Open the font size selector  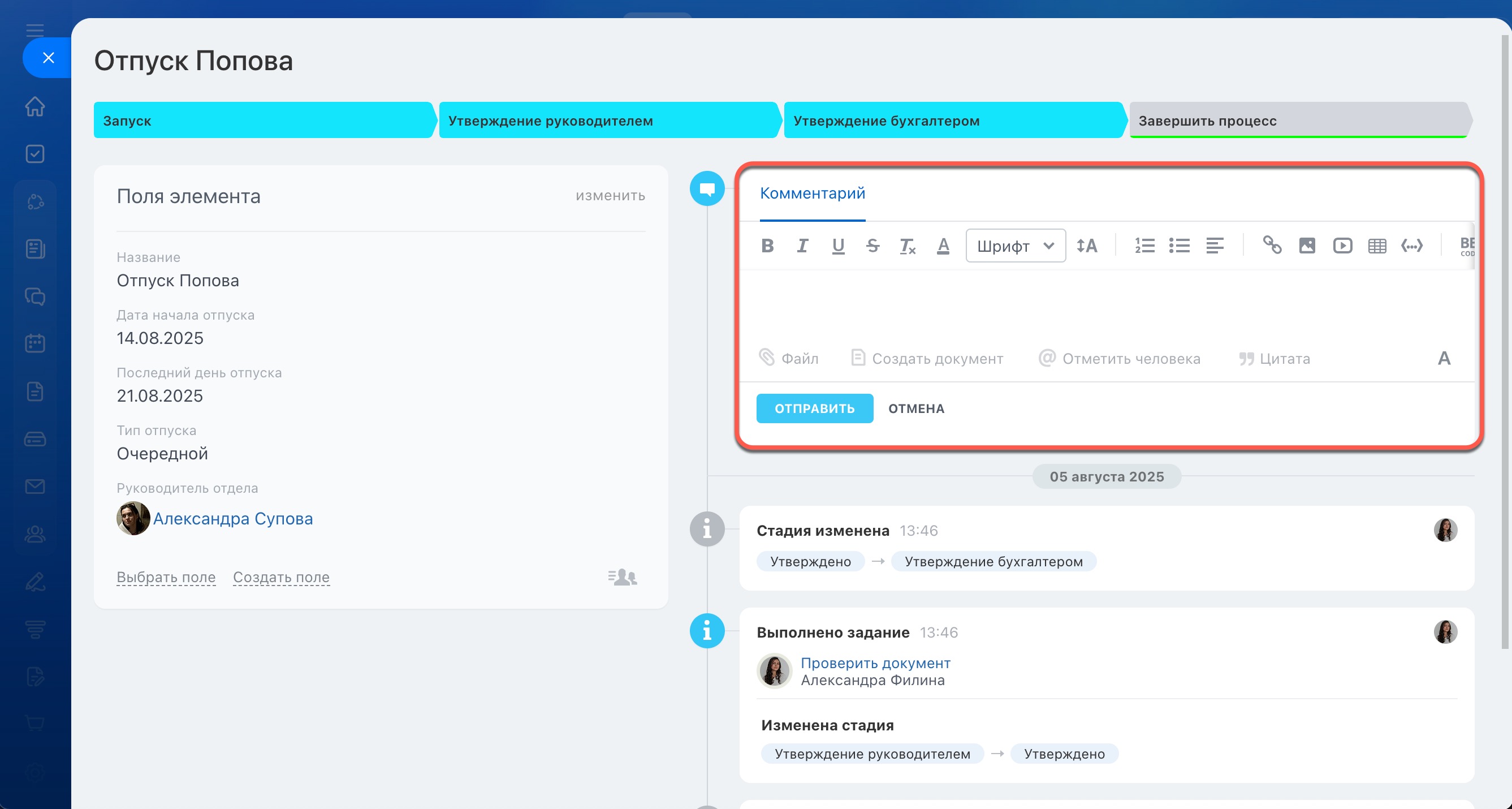point(1086,246)
